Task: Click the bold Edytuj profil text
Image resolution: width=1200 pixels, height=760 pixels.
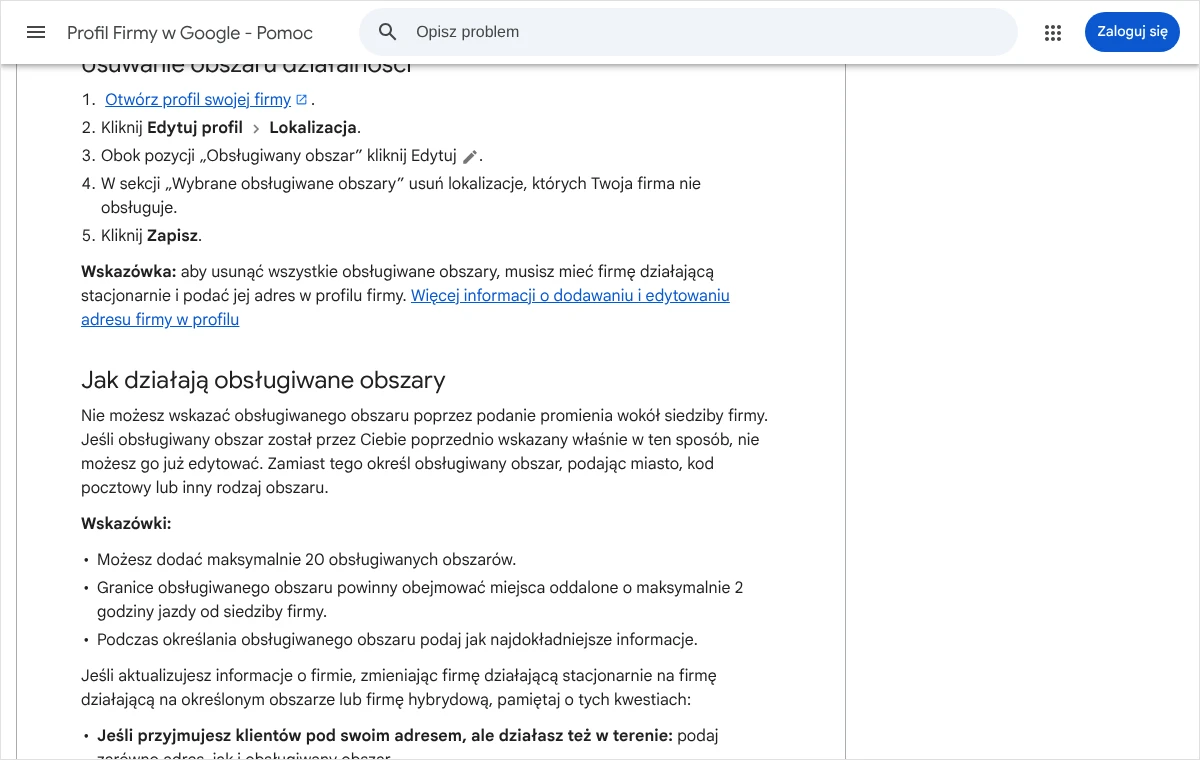Action: pos(195,128)
